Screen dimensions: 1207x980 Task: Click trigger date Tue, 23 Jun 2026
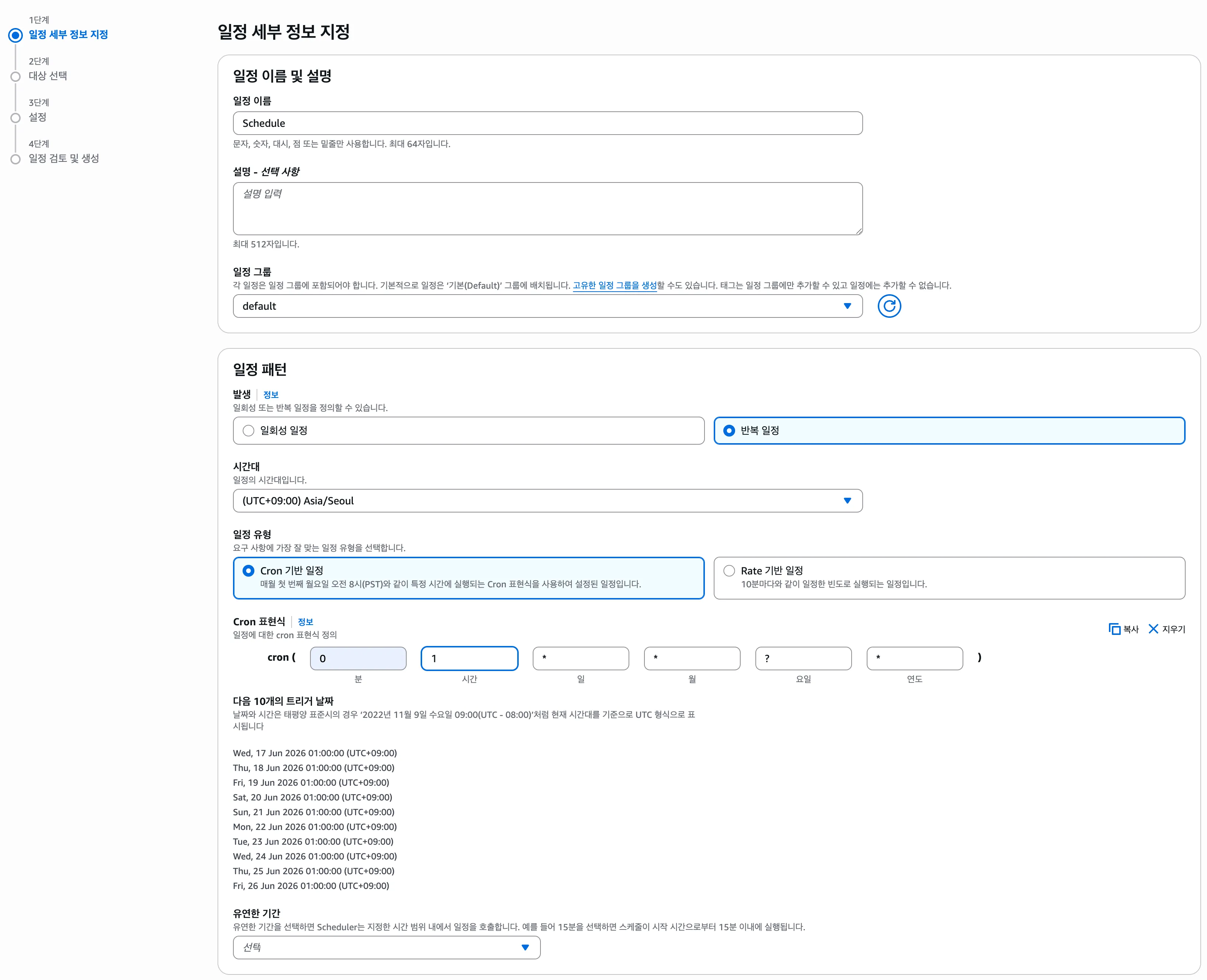click(x=313, y=841)
